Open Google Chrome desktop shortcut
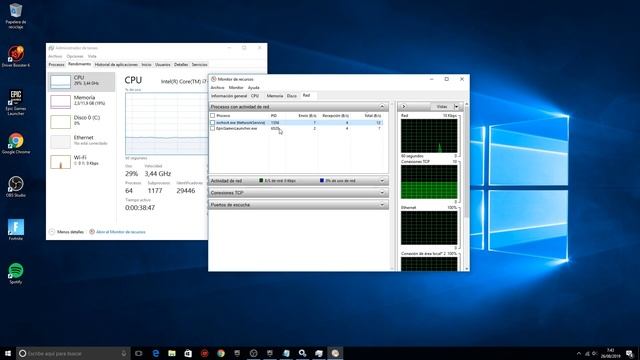This screenshot has width=640, height=360. point(16,143)
